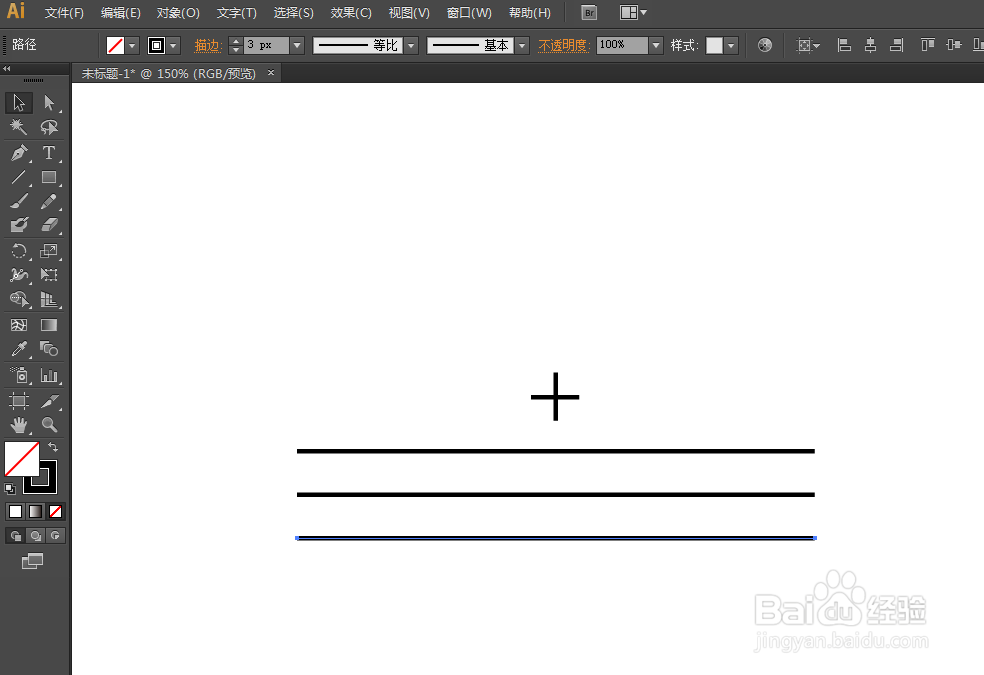Click the 不透明度 link
This screenshot has width=984, height=675.
(x=563, y=45)
